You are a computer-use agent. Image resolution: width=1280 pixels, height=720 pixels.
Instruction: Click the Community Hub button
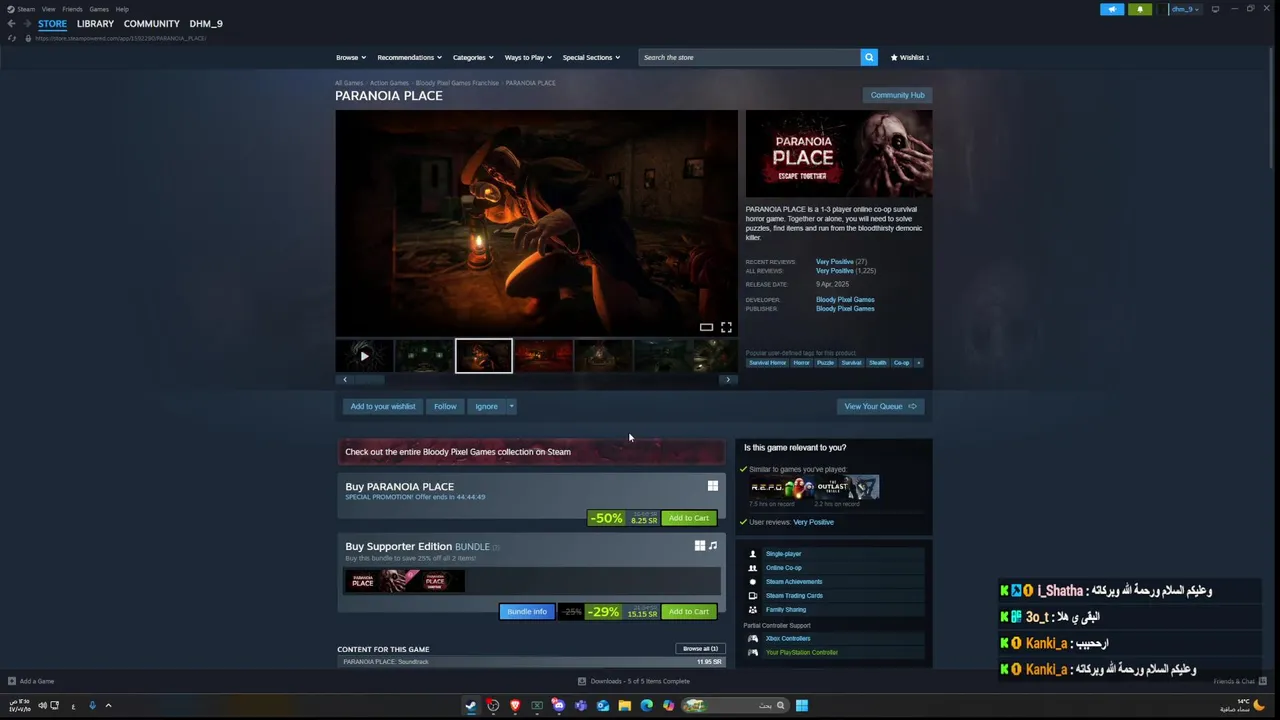point(897,95)
